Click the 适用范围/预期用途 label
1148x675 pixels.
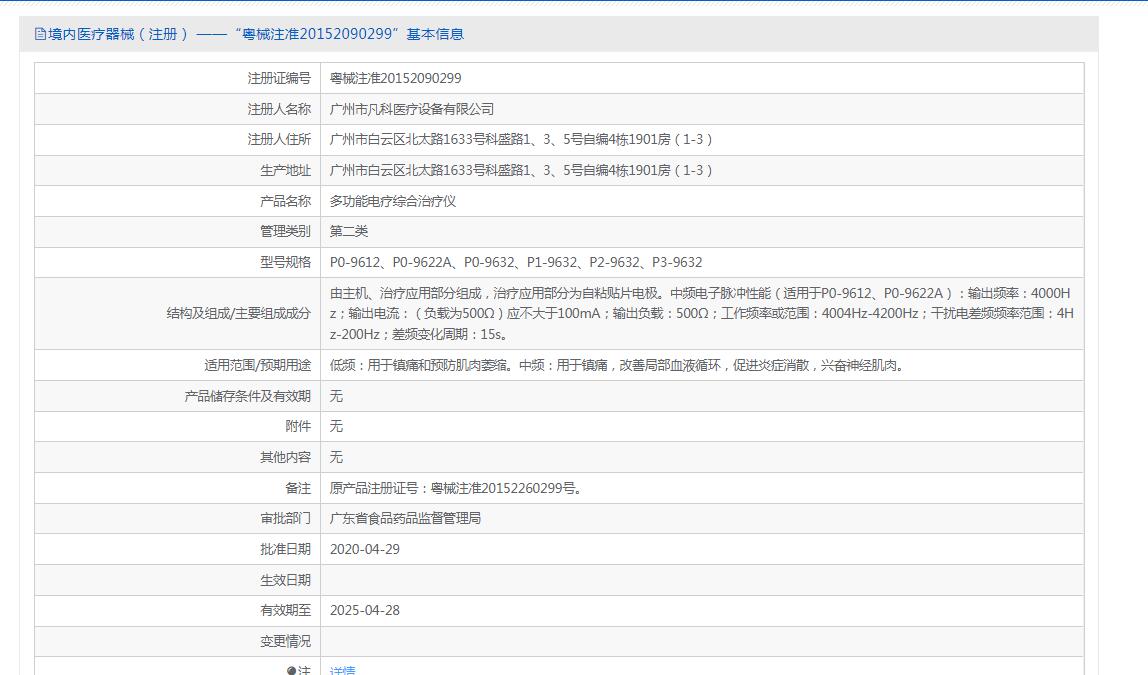point(258,365)
